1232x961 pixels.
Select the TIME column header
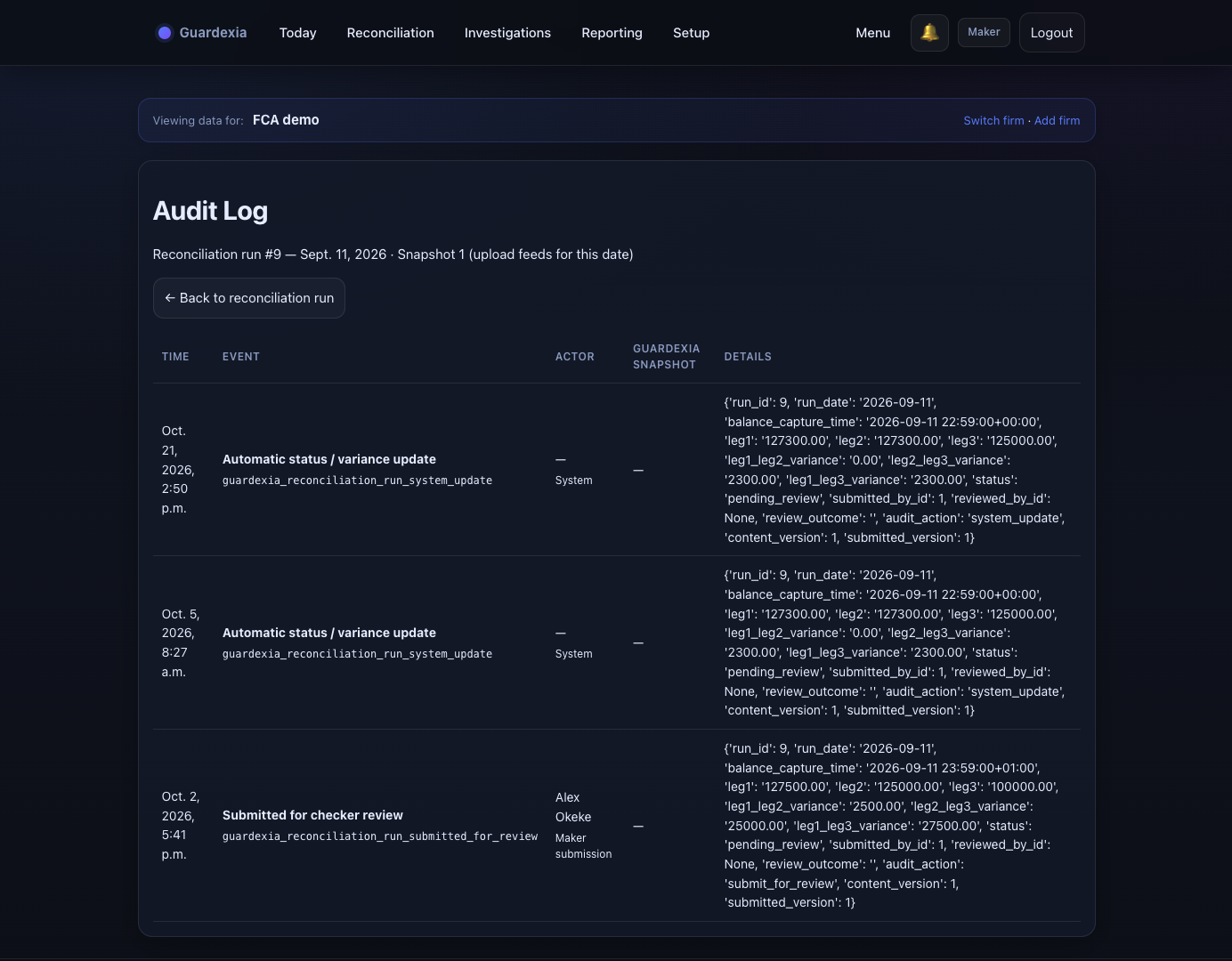coord(175,357)
